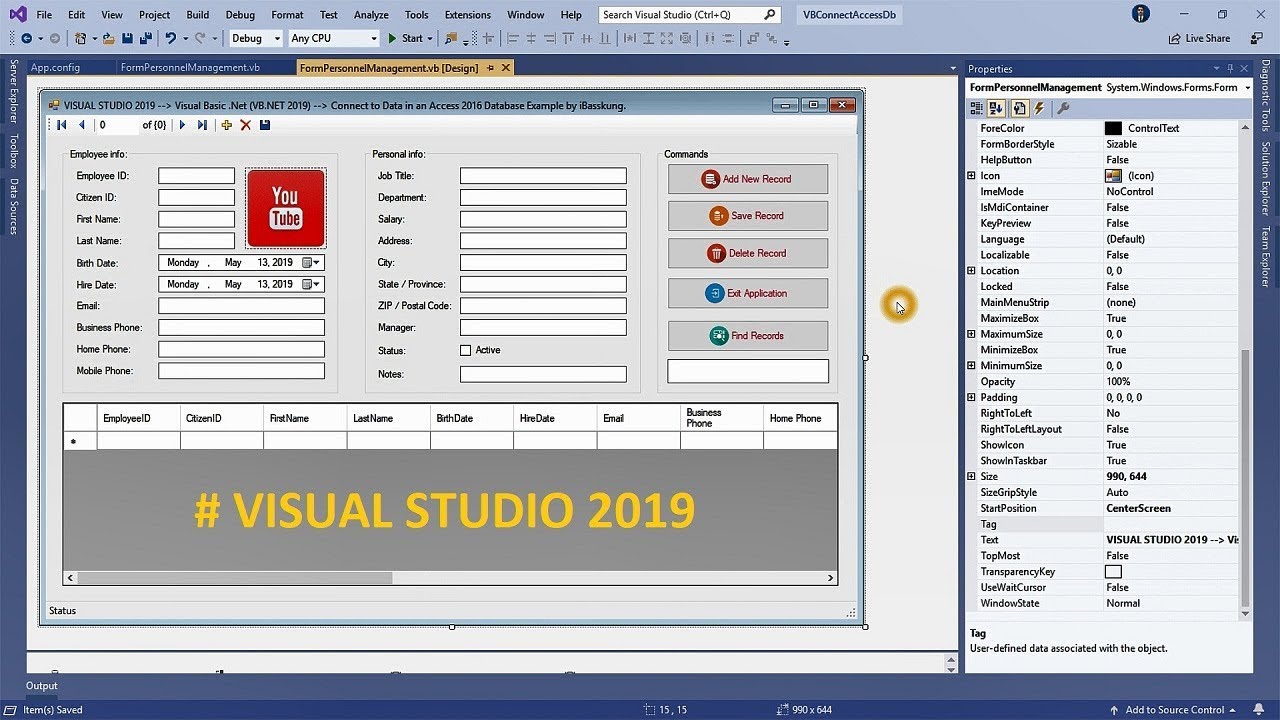Click Navigate Backward toolbar icon
This screenshot has width=1280, height=720.
pyautogui.click(x=26, y=38)
